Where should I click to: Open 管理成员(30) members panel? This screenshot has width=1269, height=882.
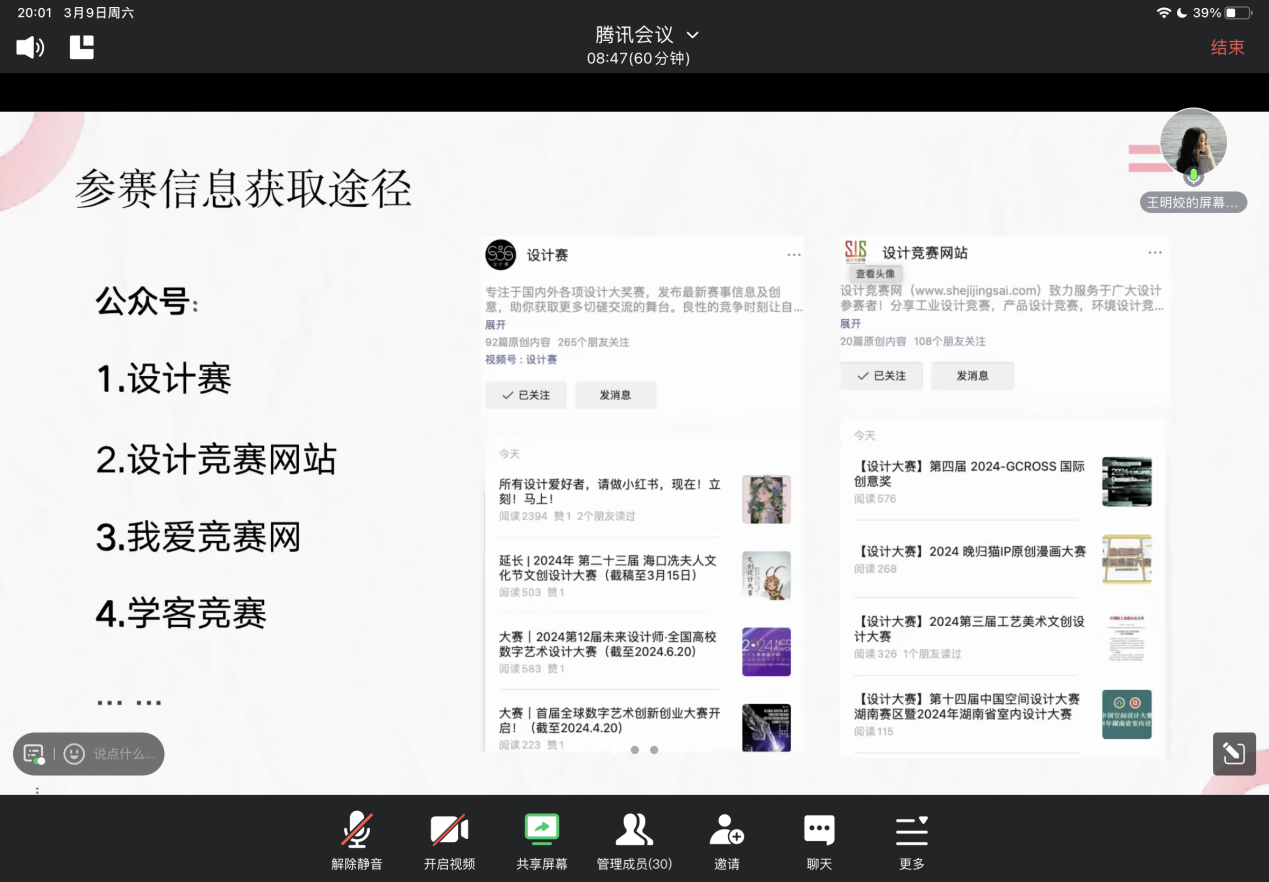pyautogui.click(x=634, y=840)
